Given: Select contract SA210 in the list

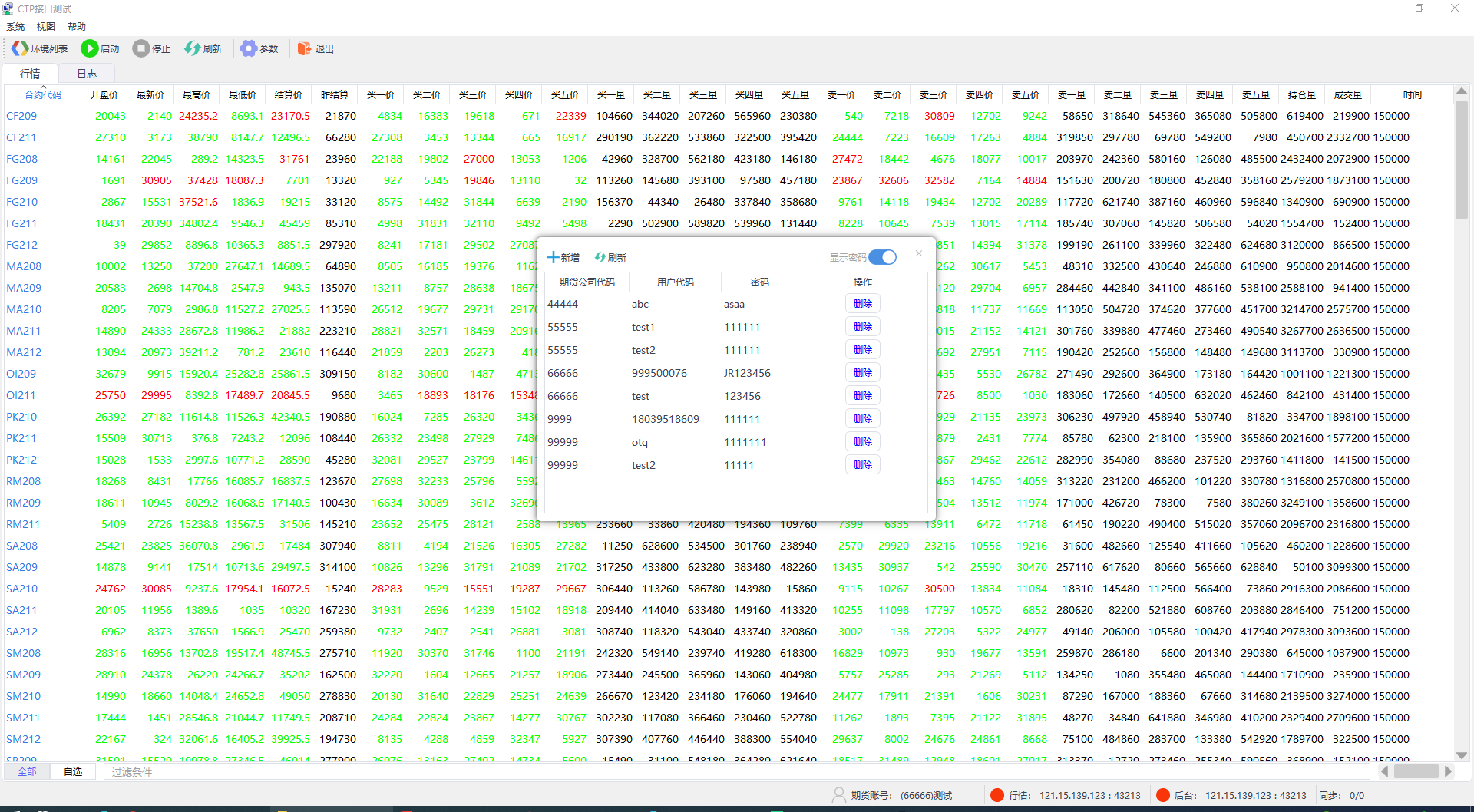Looking at the screenshot, I should click(21, 589).
